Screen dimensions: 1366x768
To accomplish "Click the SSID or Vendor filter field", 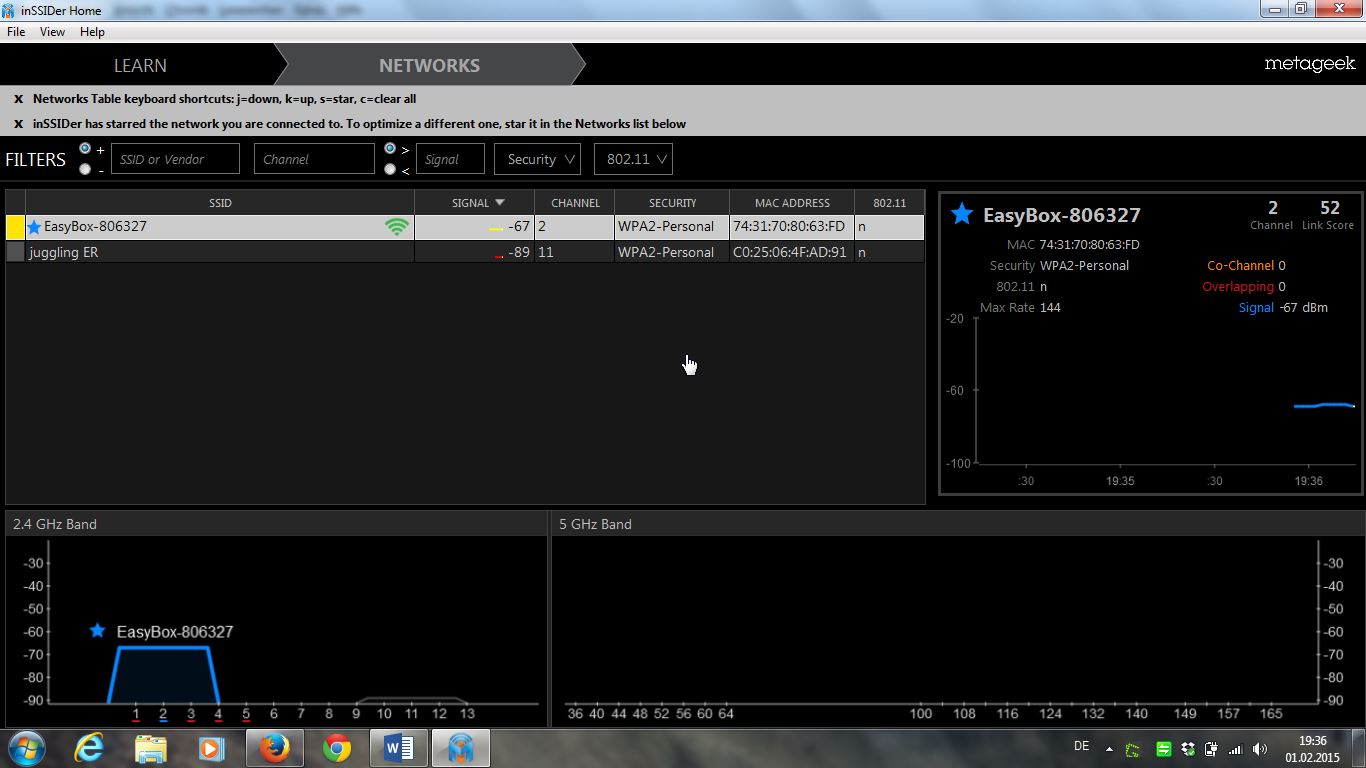I will coord(175,159).
